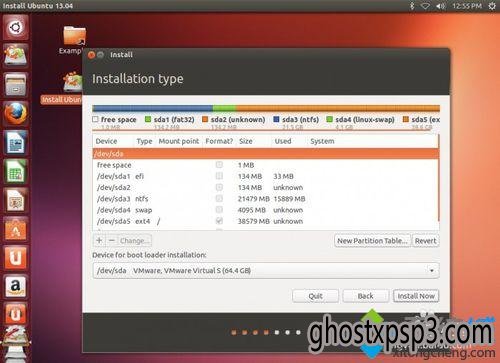Open LibreOffice Impress from the dock

tap(16, 200)
